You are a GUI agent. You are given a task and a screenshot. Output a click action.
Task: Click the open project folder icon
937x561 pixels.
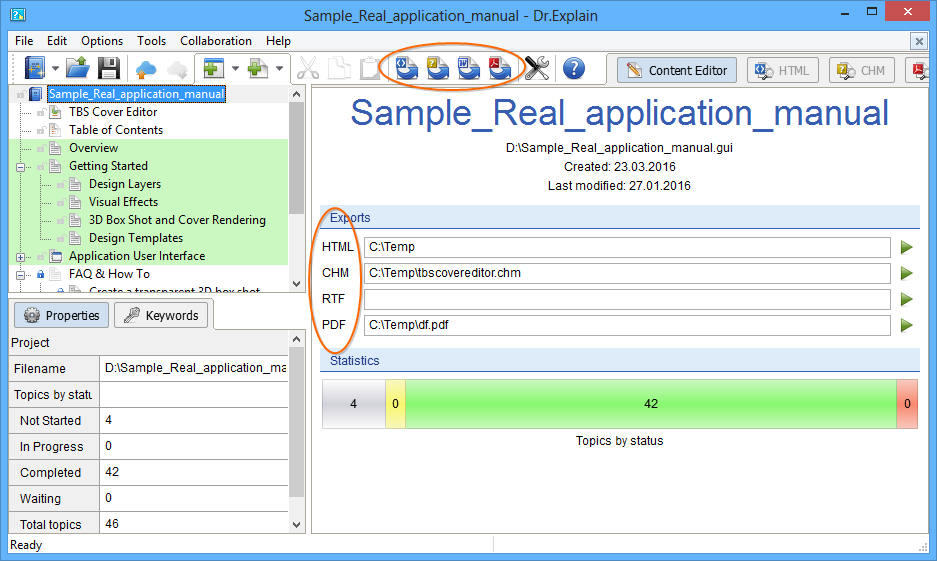78,68
